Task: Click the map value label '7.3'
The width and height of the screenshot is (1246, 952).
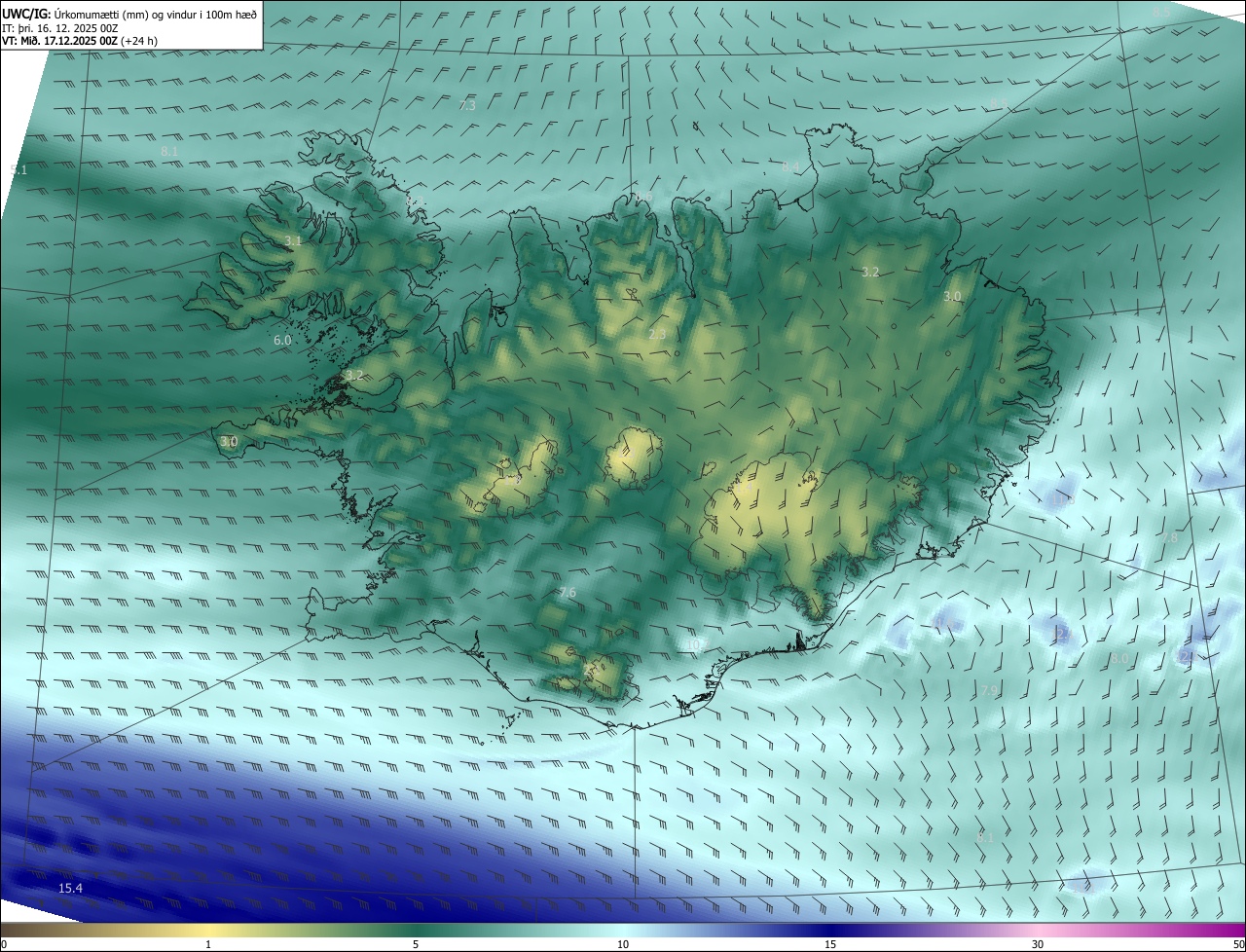Action: pos(467,105)
